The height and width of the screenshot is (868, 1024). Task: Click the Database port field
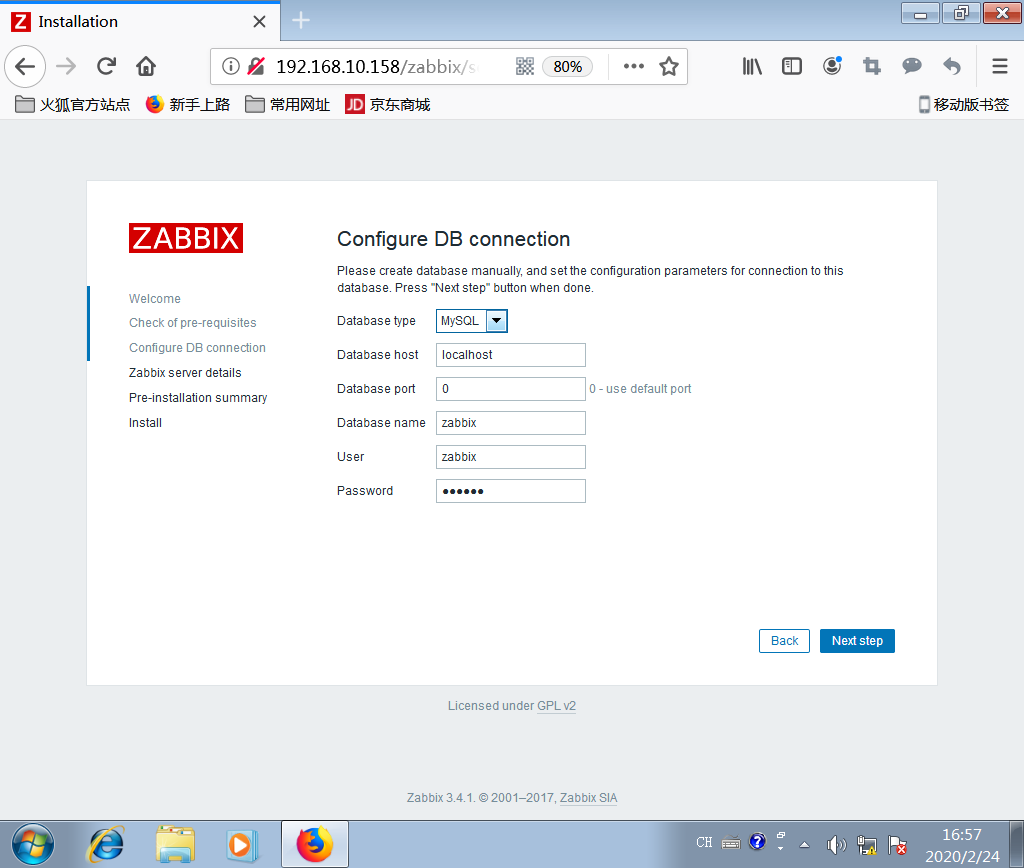(x=511, y=389)
